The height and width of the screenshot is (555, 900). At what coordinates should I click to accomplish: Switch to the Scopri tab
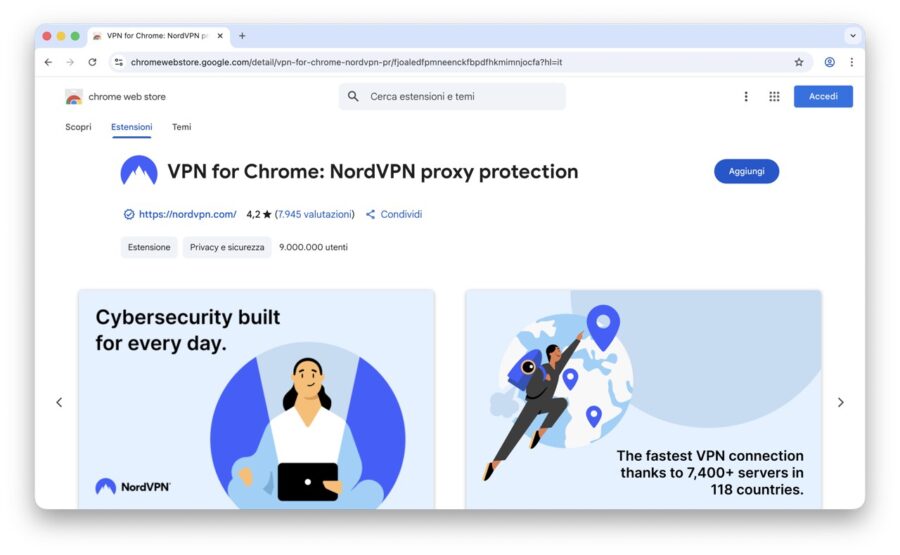pos(78,127)
